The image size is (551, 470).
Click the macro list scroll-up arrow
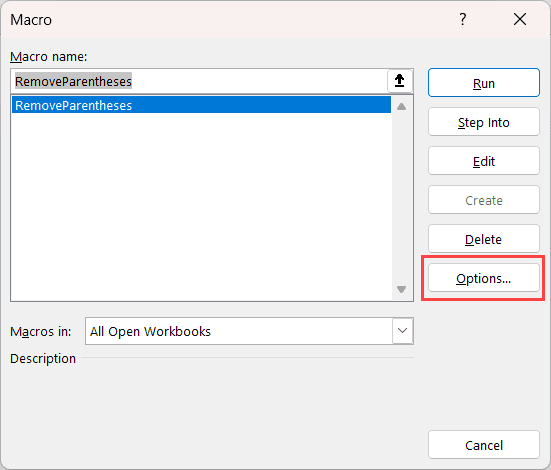pyautogui.click(x=401, y=107)
